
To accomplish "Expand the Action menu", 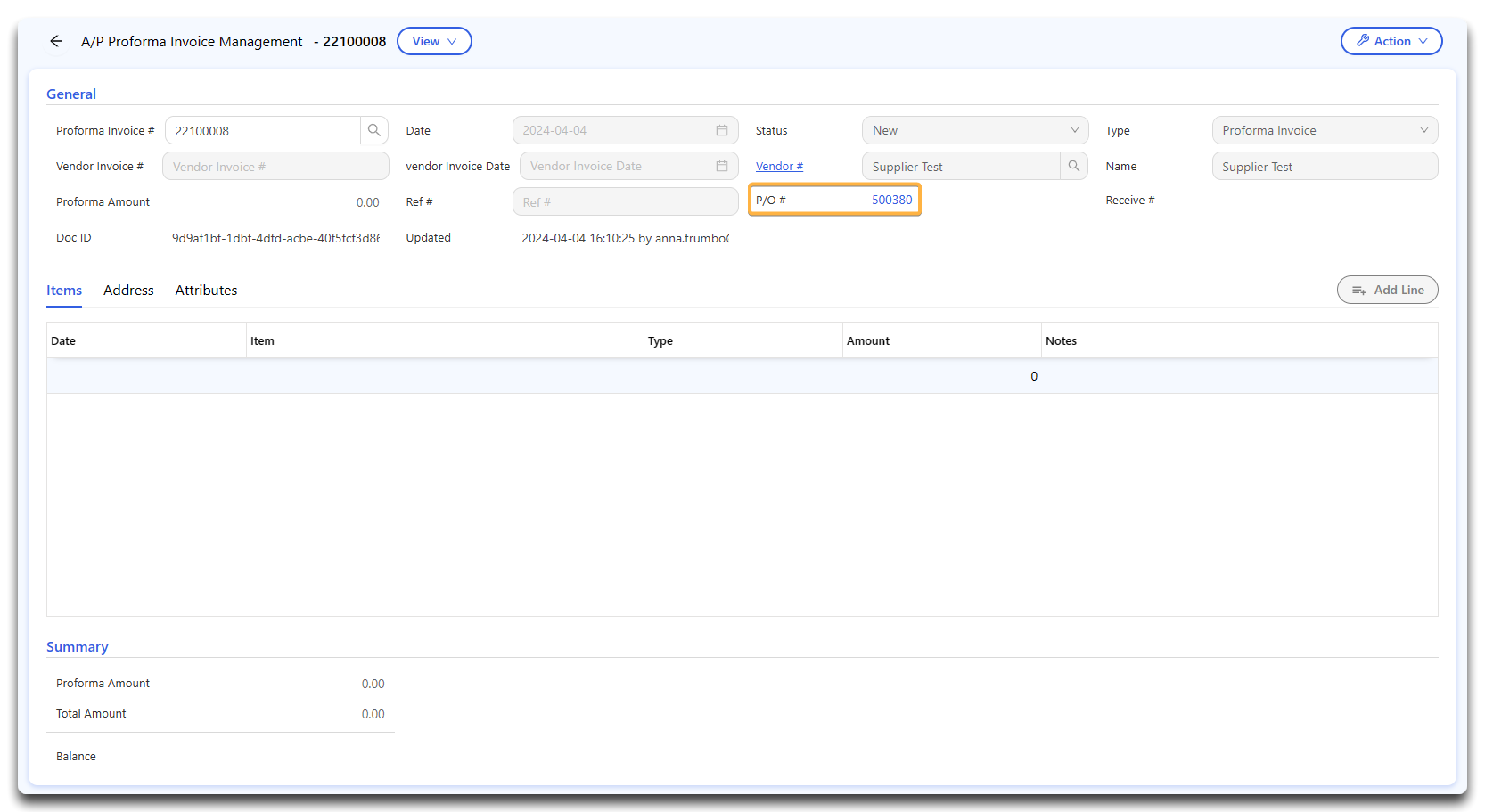I will [x=1391, y=41].
